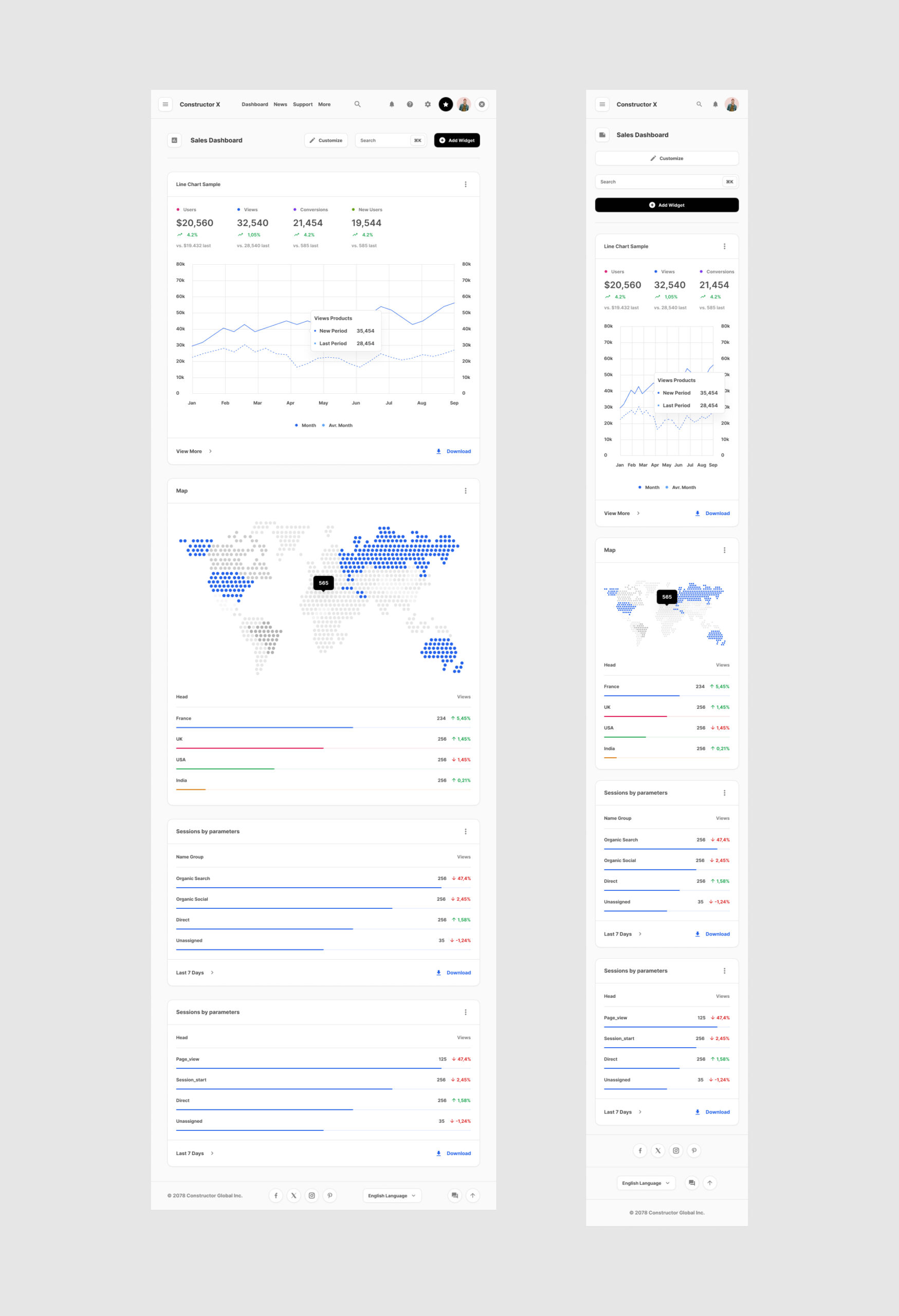The image size is (899, 1316).
Task: Open the three-dot menu on the wide Map card
Action: click(466, 491)
